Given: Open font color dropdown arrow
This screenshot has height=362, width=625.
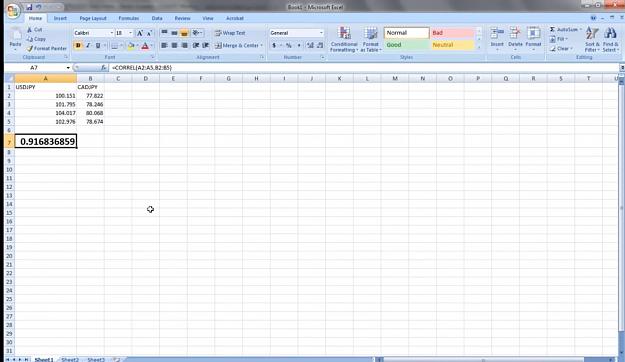Looking at the screenshot, I should coord(152,46).
